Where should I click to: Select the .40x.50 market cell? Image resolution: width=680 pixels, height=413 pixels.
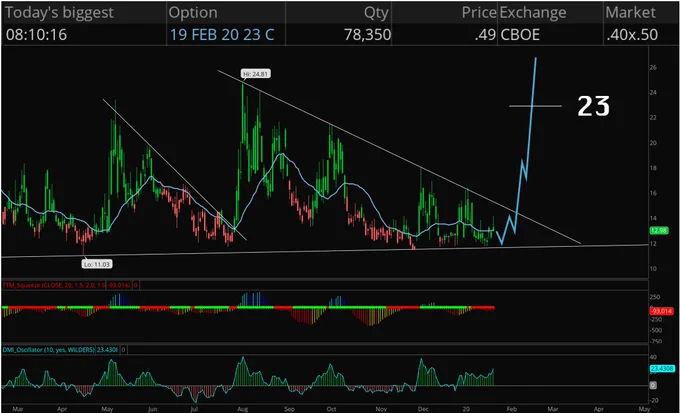[631, 35]
